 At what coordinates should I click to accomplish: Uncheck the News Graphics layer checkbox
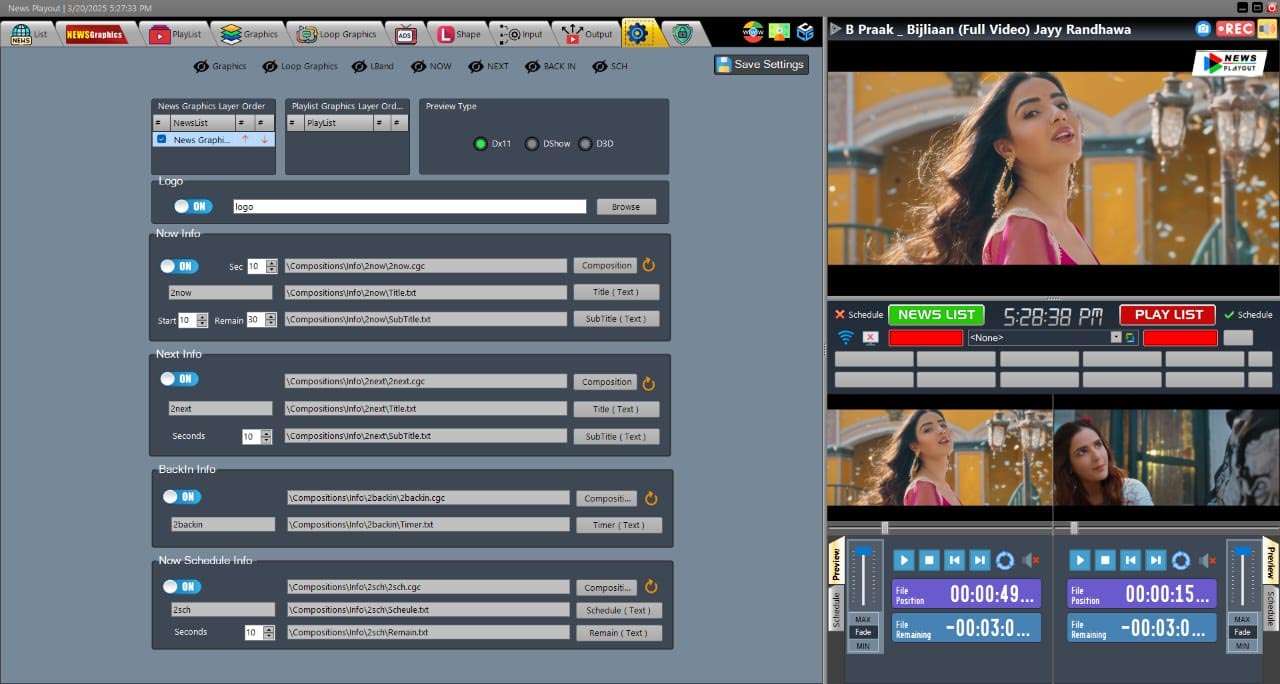coord(161,140)
